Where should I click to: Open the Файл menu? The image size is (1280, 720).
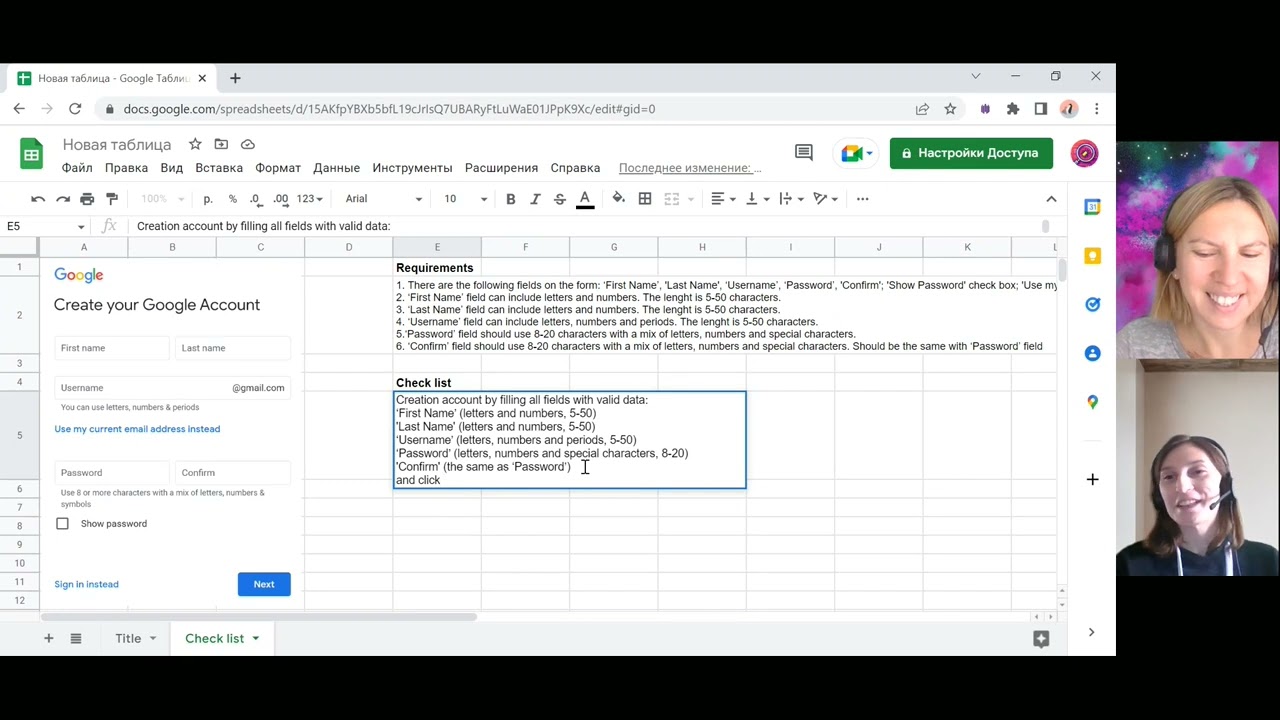77,168
